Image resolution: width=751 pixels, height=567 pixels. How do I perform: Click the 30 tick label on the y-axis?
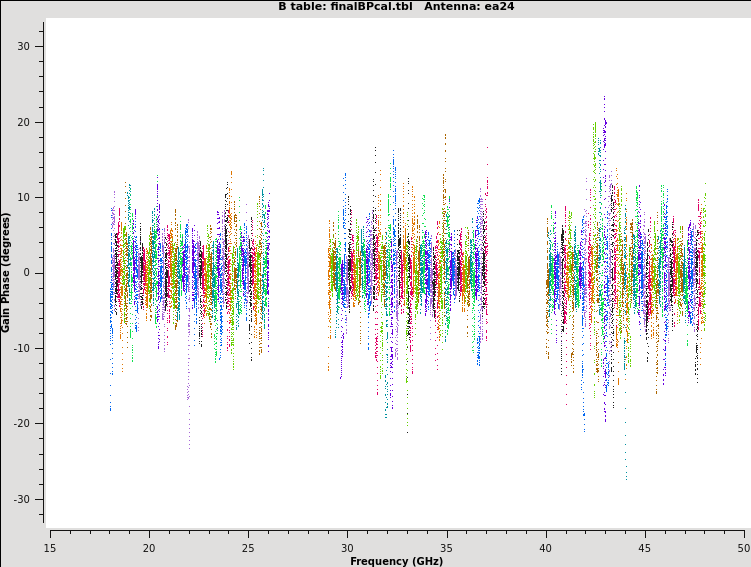(x=24, y=47)
